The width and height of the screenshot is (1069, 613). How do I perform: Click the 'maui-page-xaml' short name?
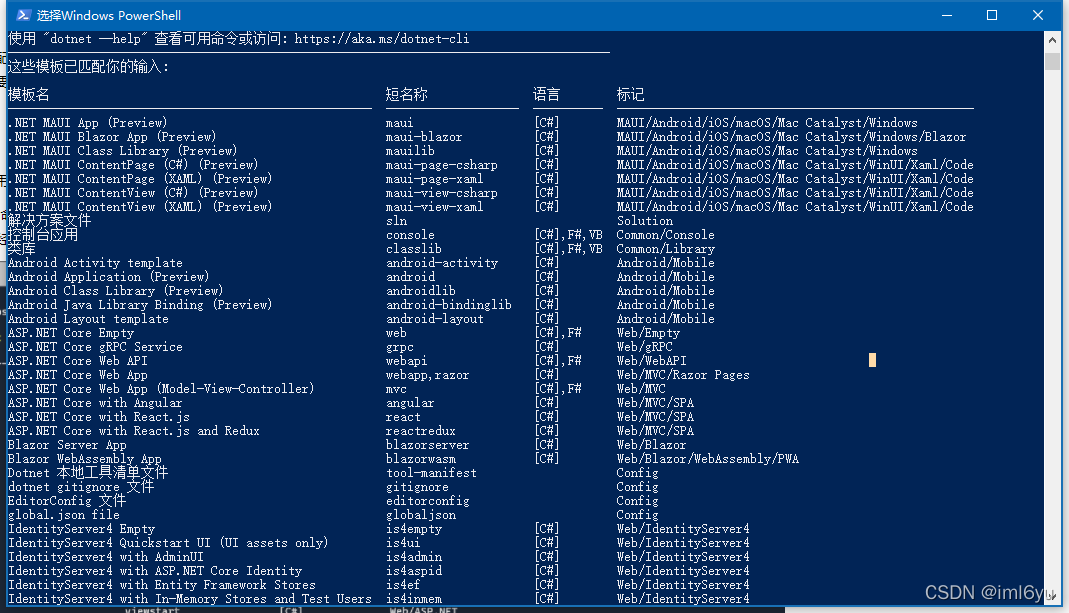434,179
